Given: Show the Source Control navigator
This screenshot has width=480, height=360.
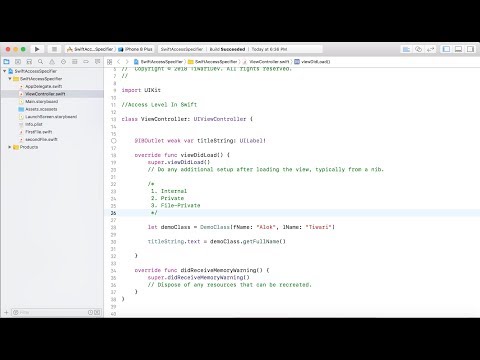Looking at the screenshot, I should click(x=18, y=62).
